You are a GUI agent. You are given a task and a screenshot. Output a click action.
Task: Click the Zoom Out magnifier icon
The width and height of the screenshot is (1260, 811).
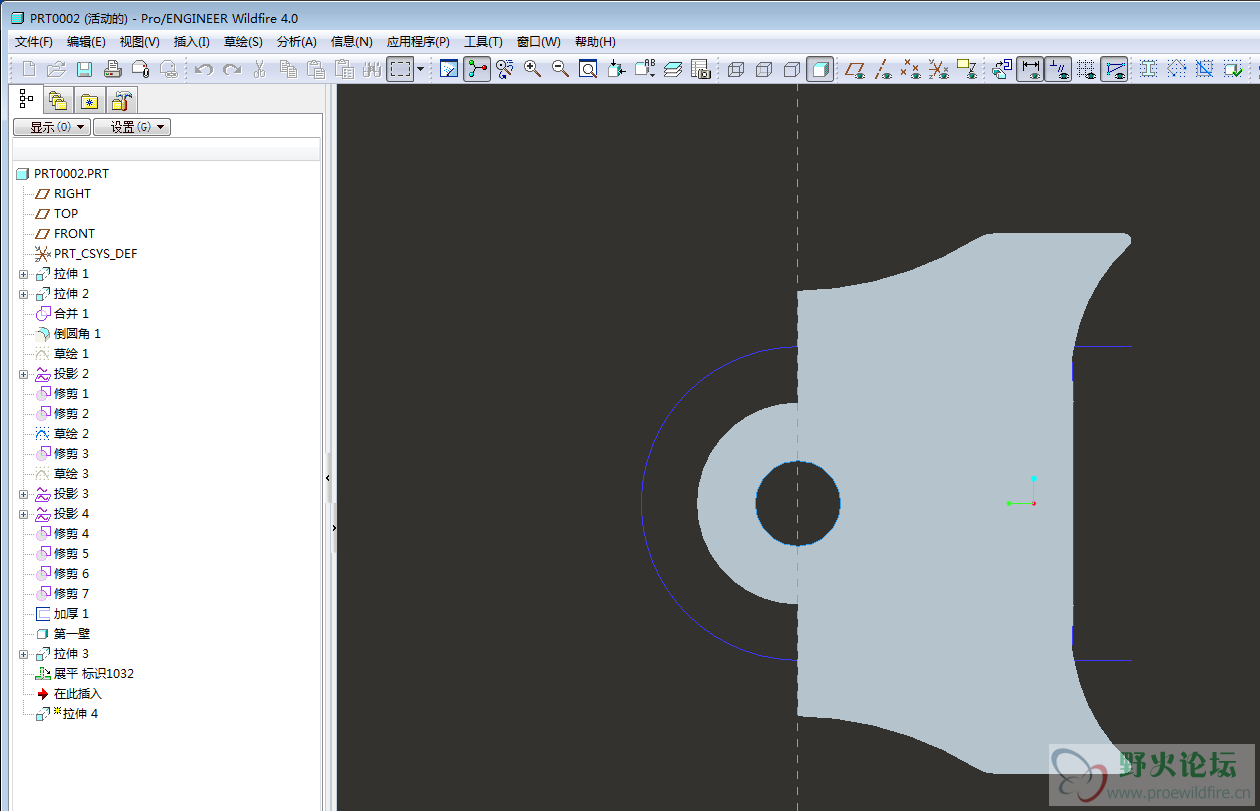(561, 69)
